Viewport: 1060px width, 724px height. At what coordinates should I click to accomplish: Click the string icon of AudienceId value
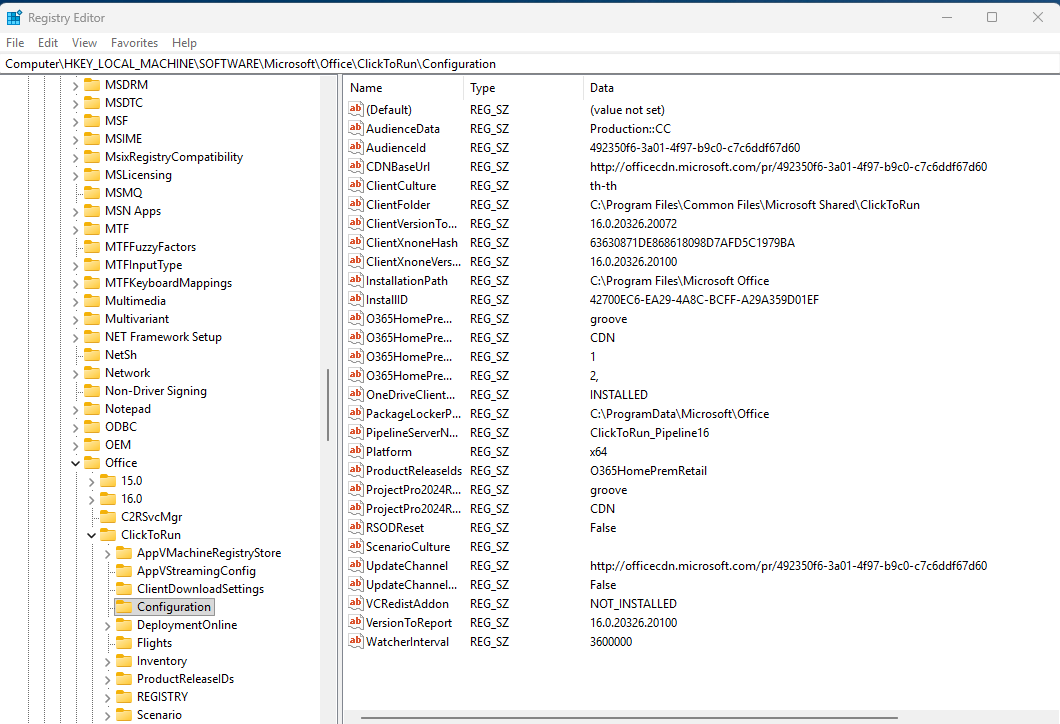[x=356, y=147]
